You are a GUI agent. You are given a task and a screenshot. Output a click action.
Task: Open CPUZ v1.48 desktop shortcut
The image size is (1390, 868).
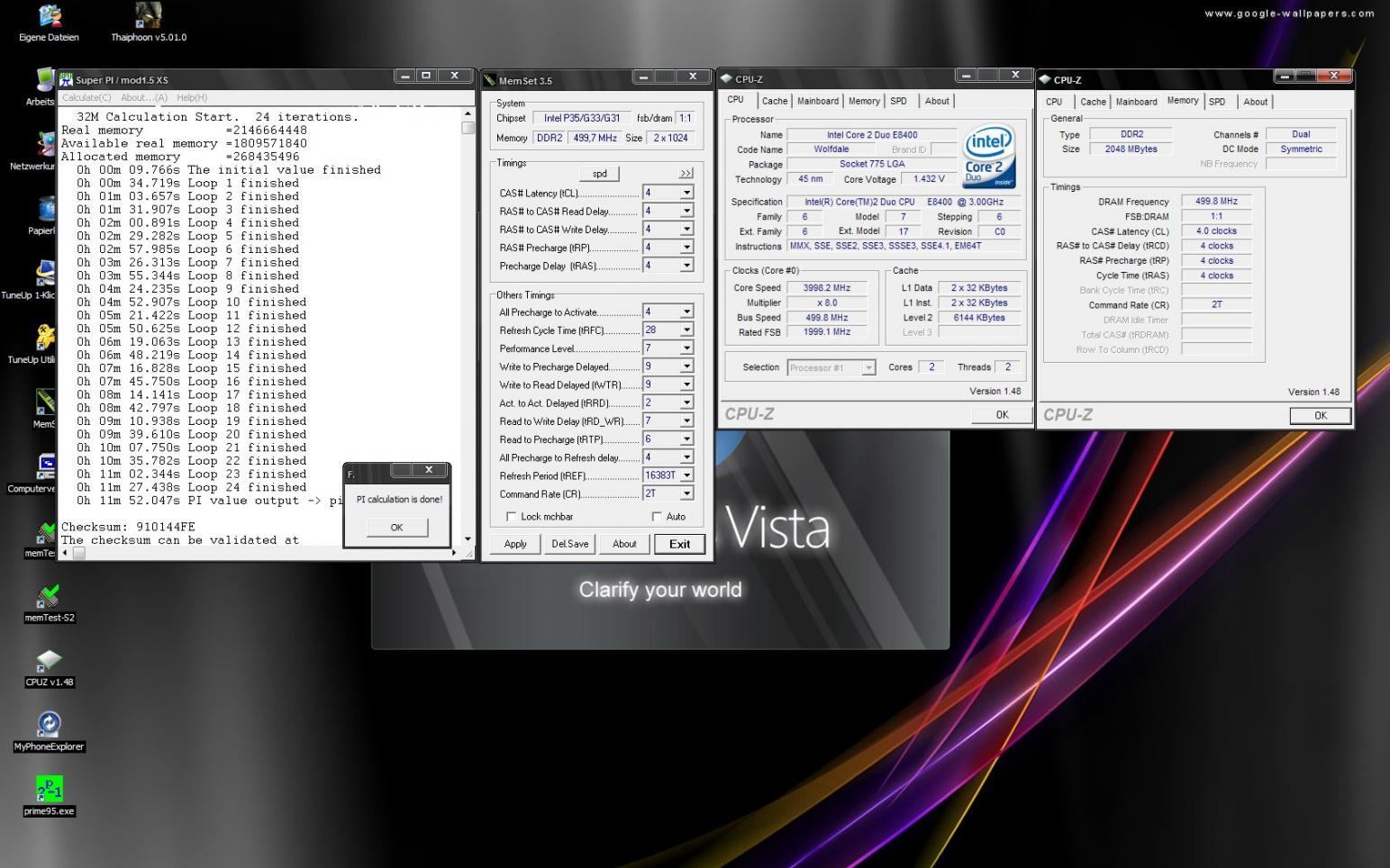point(49,668)
